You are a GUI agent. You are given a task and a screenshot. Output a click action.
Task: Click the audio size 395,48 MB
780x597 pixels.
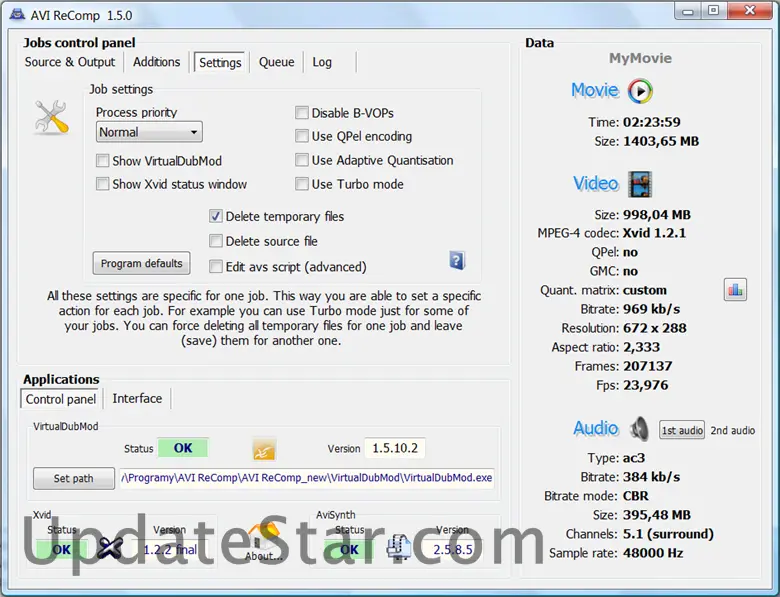click(x=657, y=515)
